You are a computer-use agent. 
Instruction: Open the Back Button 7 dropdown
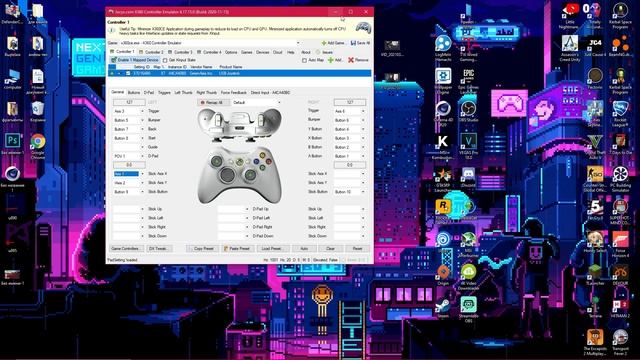(x=142, y=129)
